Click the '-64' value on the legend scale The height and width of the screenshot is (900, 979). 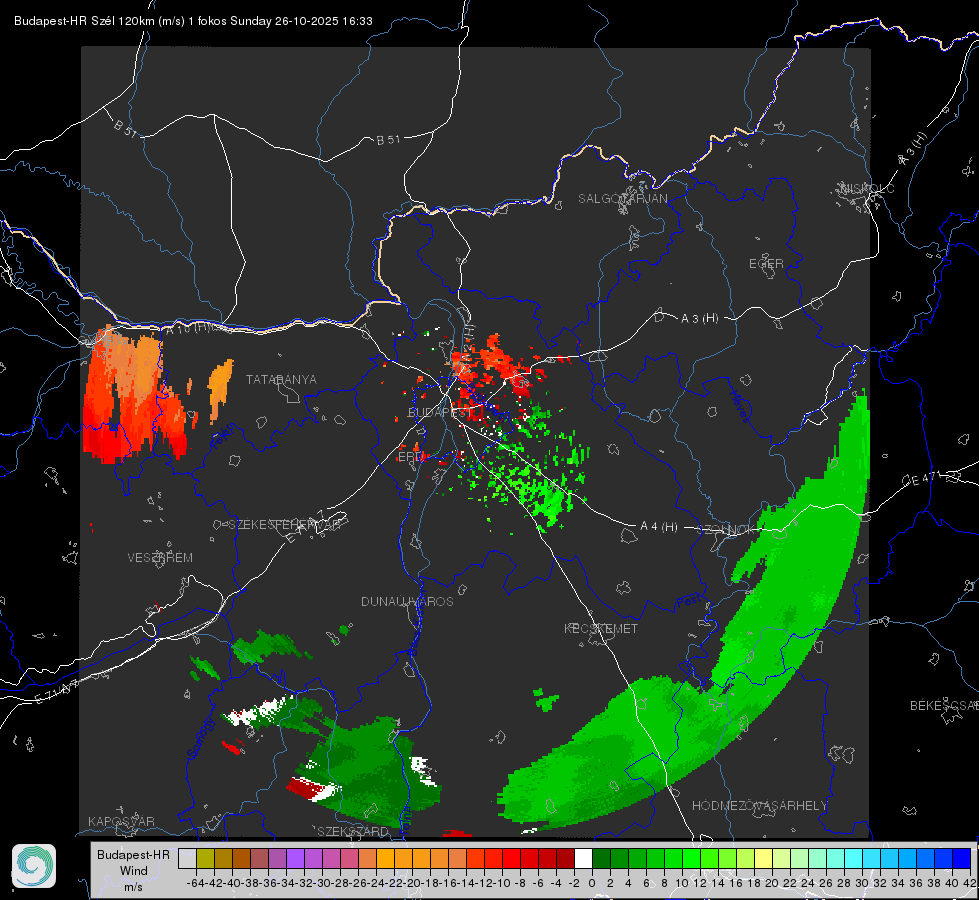pos(196,883)
